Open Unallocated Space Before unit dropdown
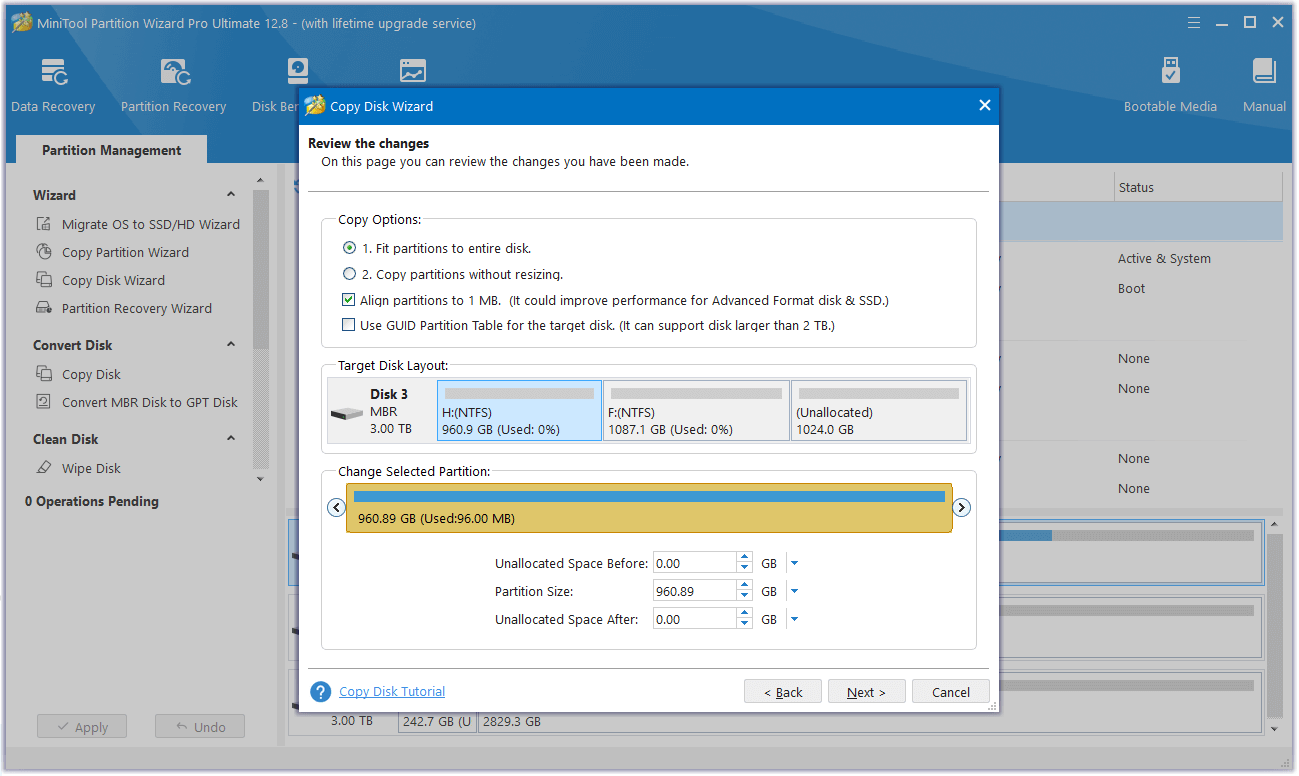Viewport: 1299px width, 776px height. click(794, 564)
